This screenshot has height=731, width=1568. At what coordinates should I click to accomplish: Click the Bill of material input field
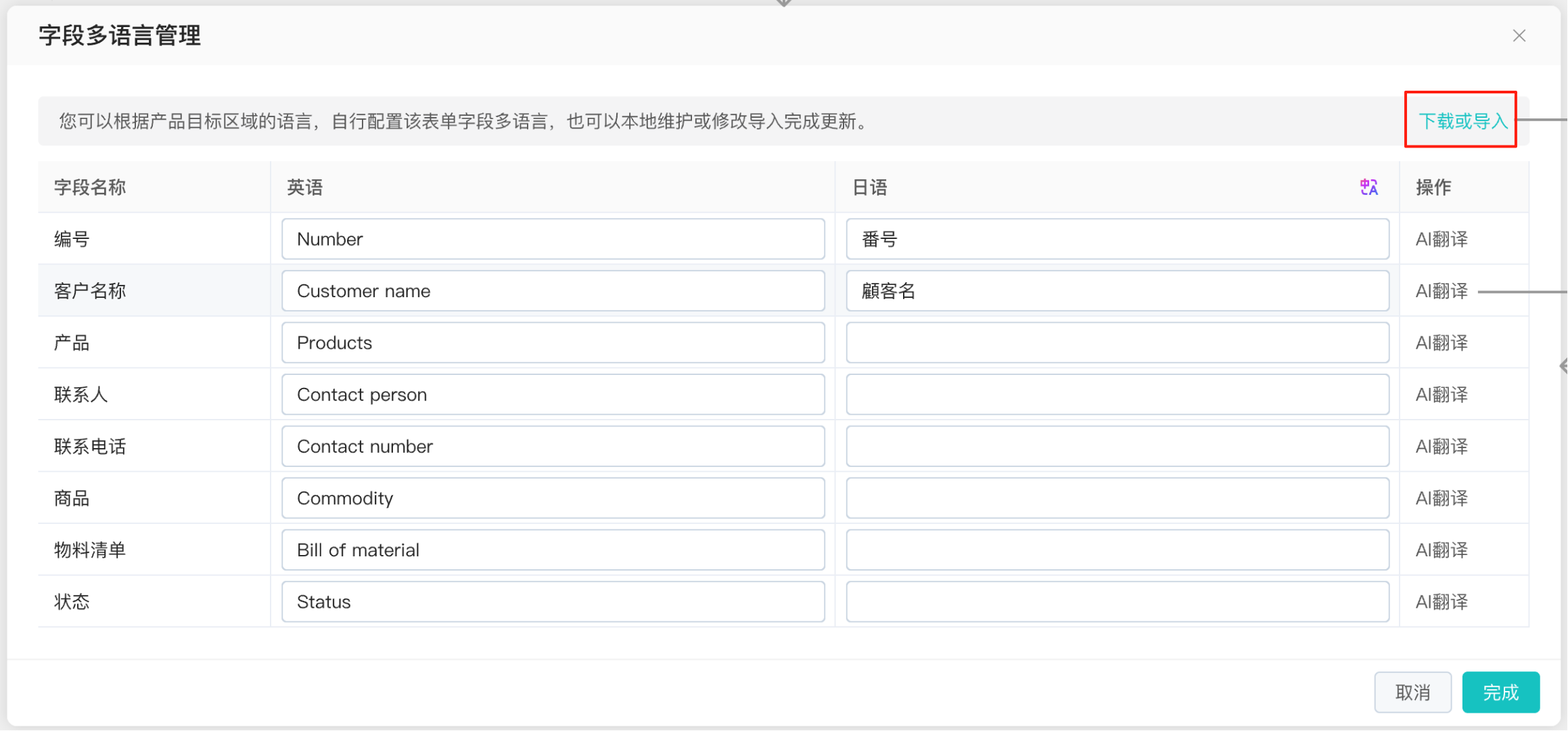click(553, 550)
